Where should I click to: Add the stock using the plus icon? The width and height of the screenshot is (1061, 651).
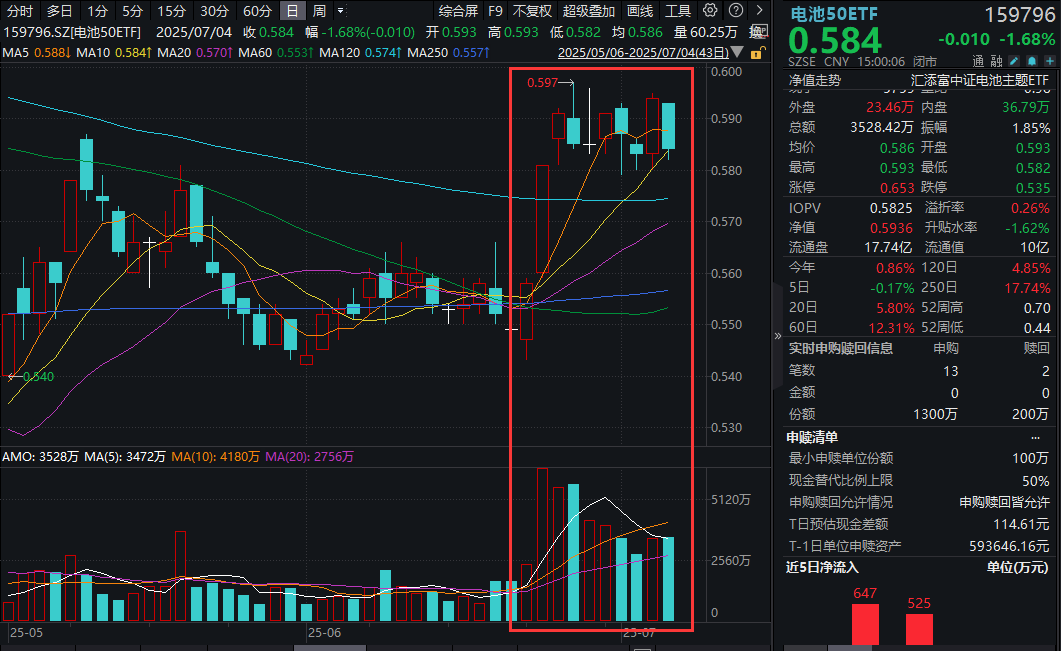coord(1048,60)
